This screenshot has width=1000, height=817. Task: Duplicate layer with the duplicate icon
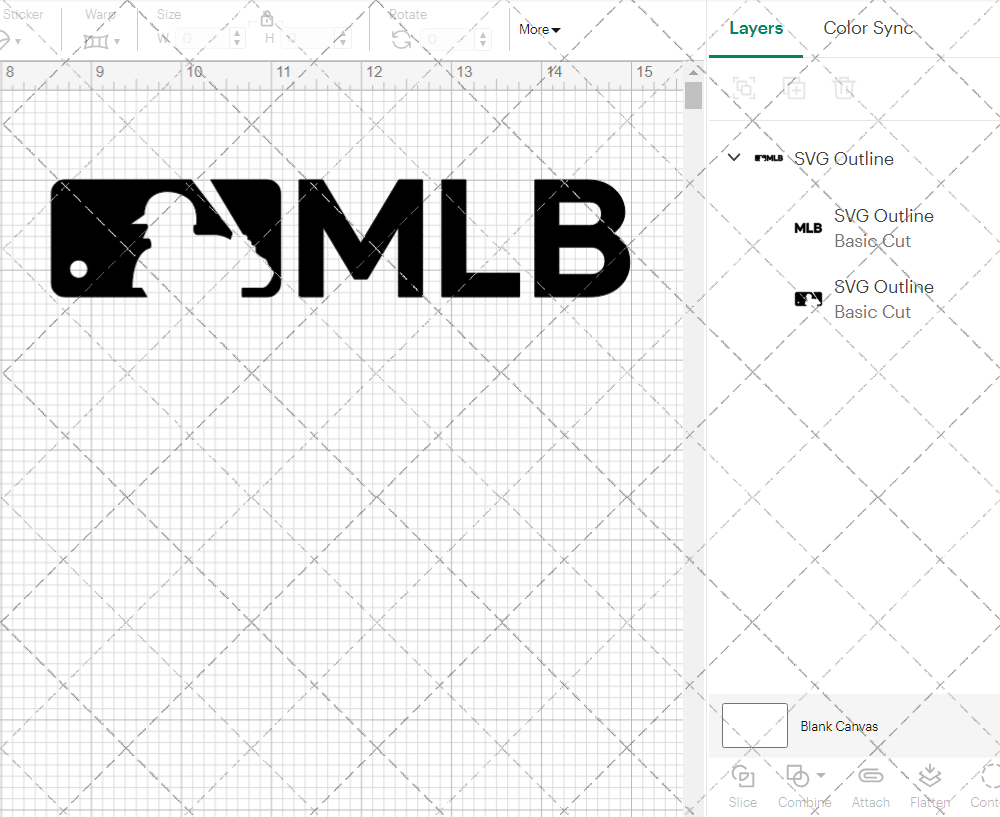point(795,89)
